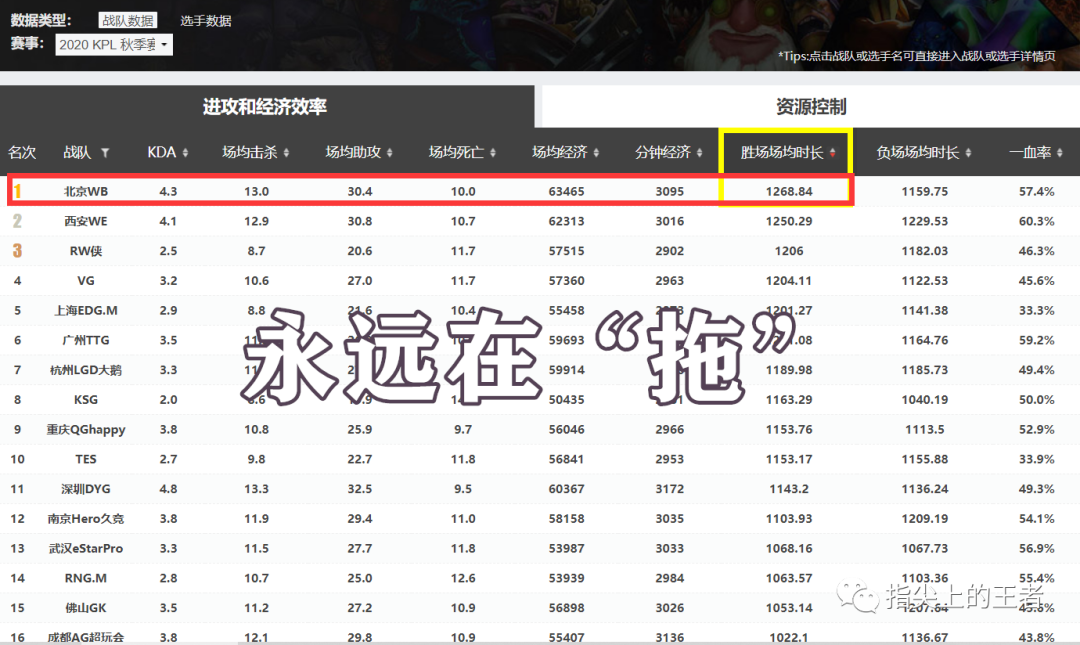Click rank 2 silver number icon
The width and height of the screenshot is (1080, 645).
[17, 221]
